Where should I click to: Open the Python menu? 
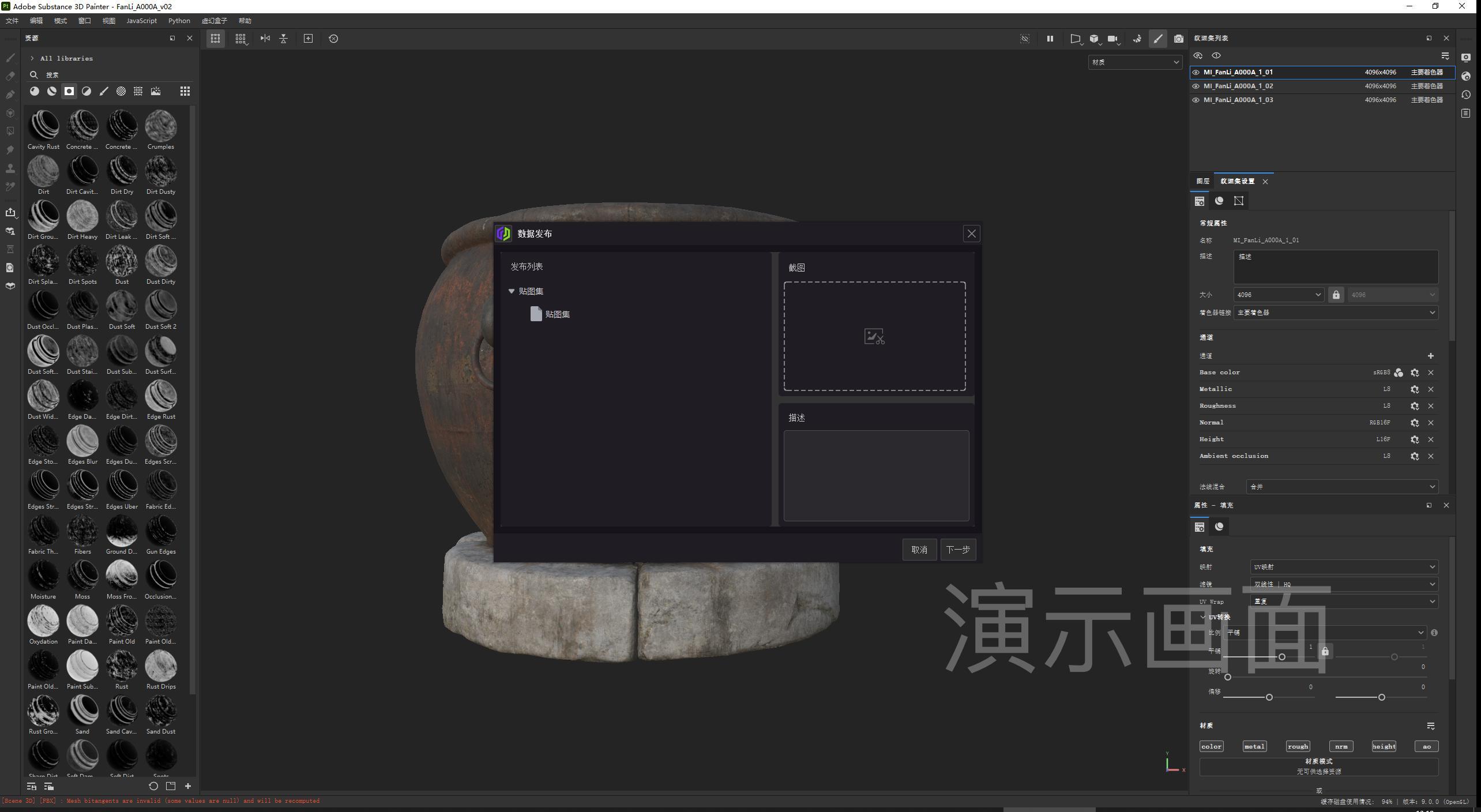coord(179,21)
